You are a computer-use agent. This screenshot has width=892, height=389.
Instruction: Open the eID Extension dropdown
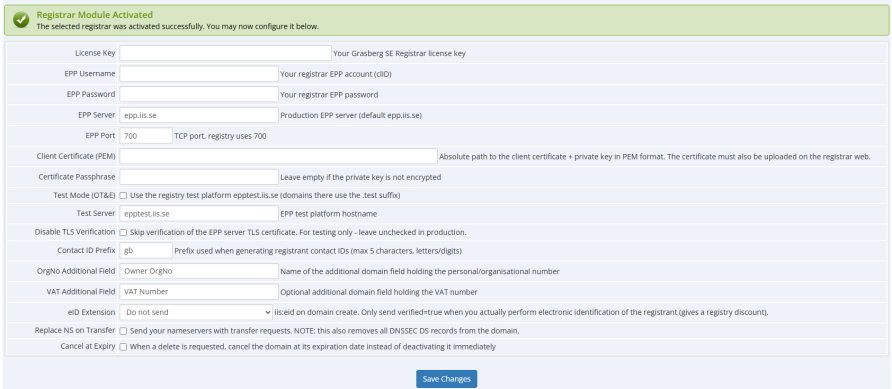pos(196,312)
